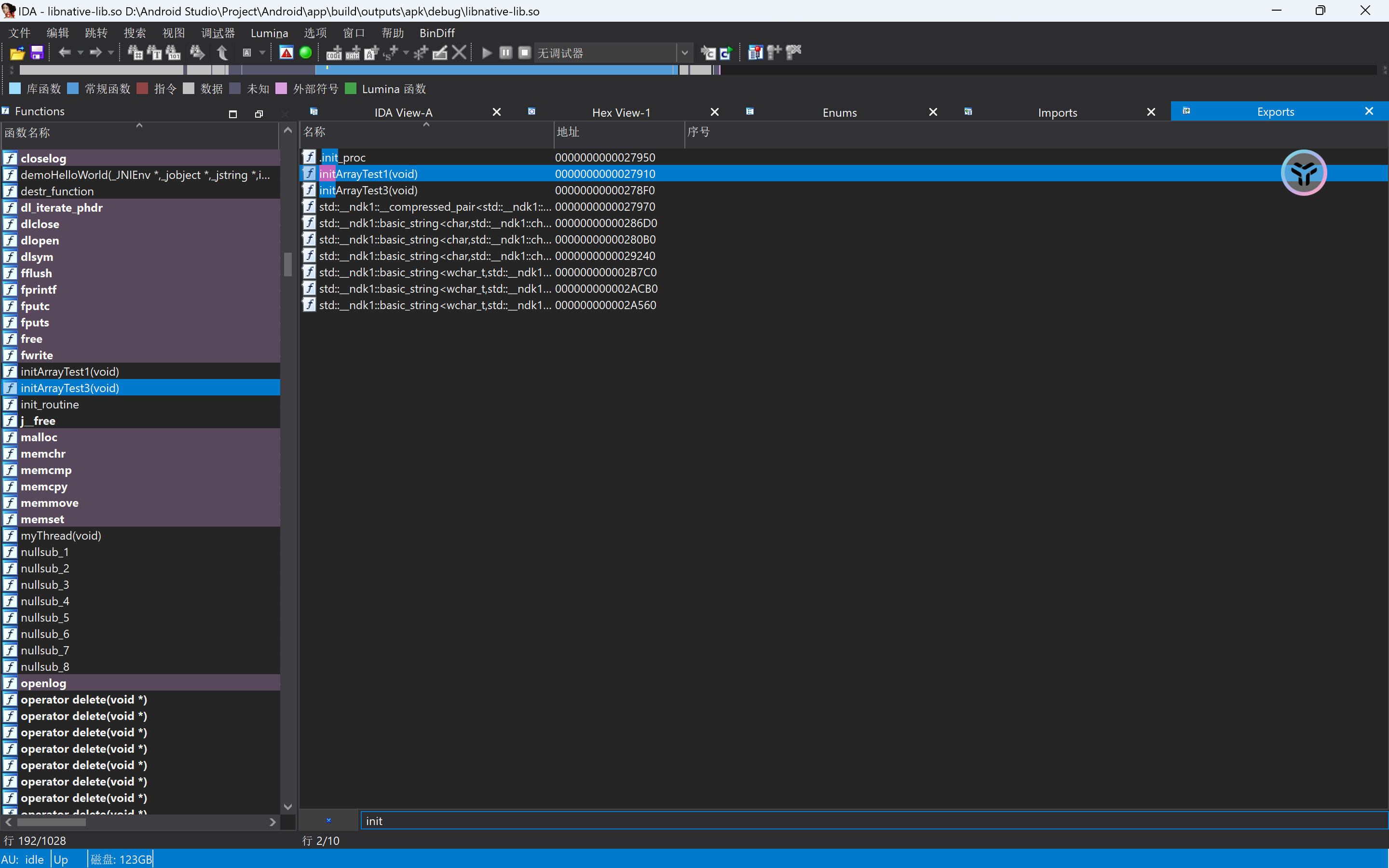Expand the back arrow history dropdown

[x=81, y=53]
